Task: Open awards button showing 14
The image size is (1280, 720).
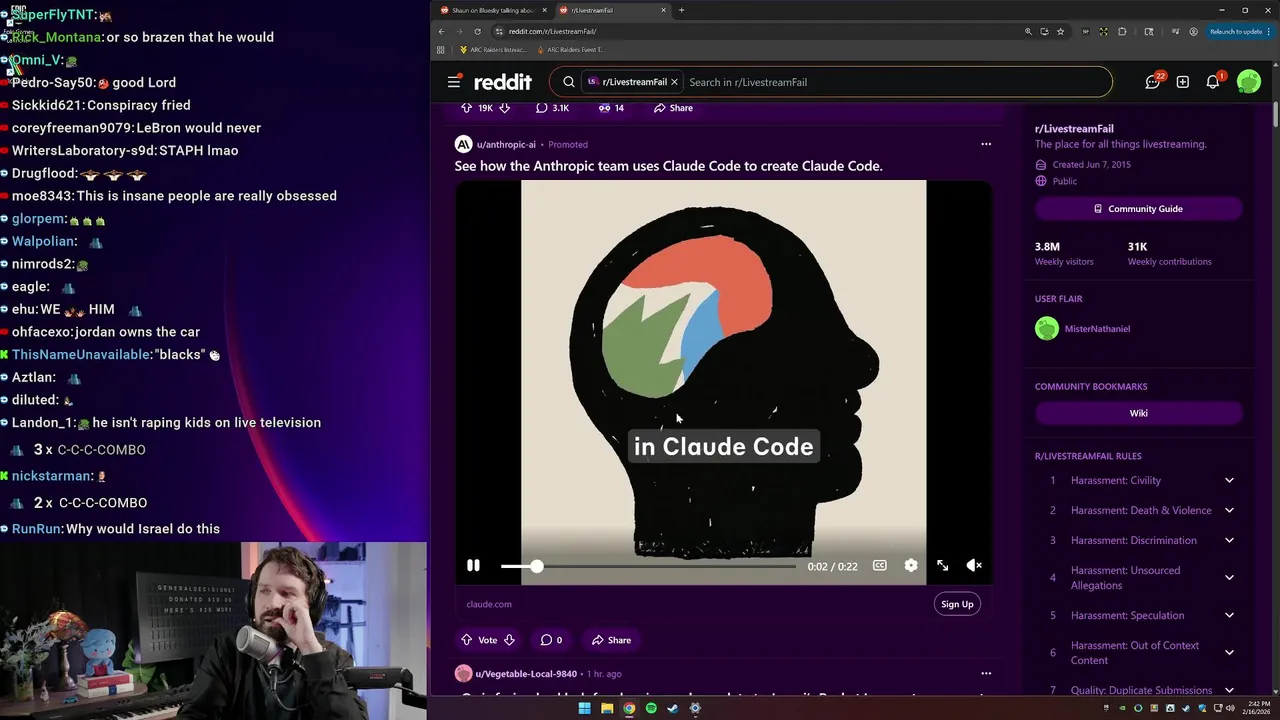Action: (x=611, y=108)
